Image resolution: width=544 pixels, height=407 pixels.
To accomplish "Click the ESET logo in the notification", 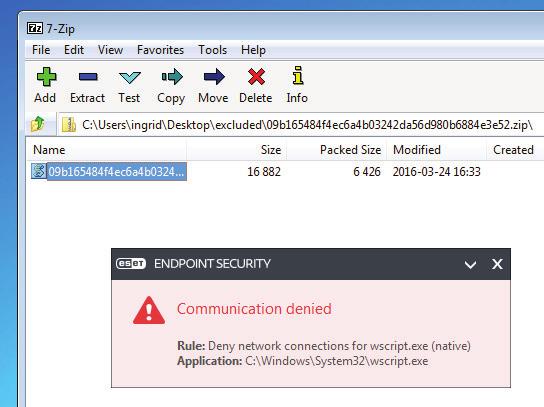I will point(131,264).
